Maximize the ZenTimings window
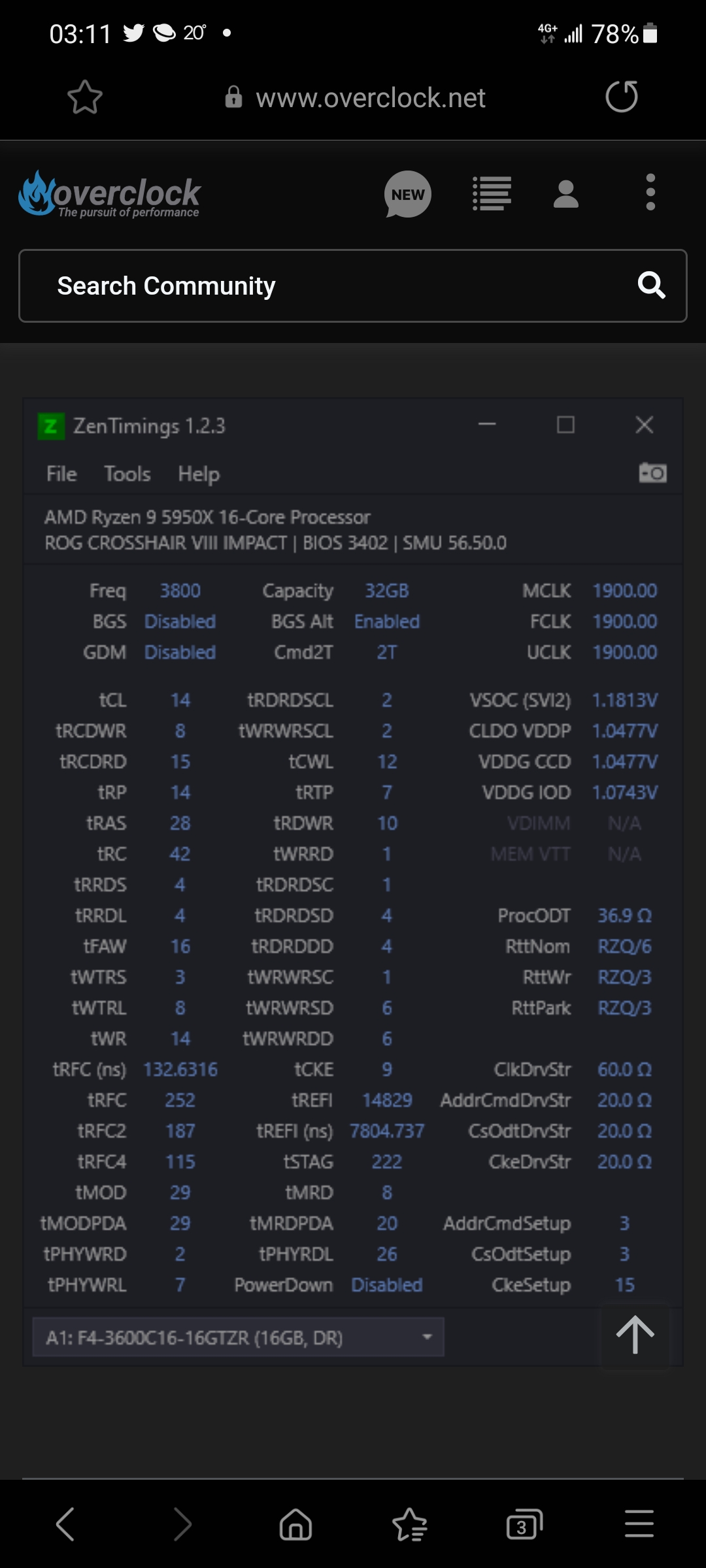The height and width of the screenshot is (1568, 706). click(x=566, y=425)
